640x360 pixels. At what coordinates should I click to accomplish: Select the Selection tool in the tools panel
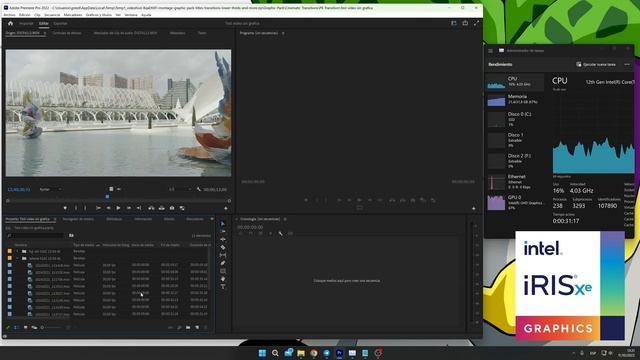[x=222, y=224]
